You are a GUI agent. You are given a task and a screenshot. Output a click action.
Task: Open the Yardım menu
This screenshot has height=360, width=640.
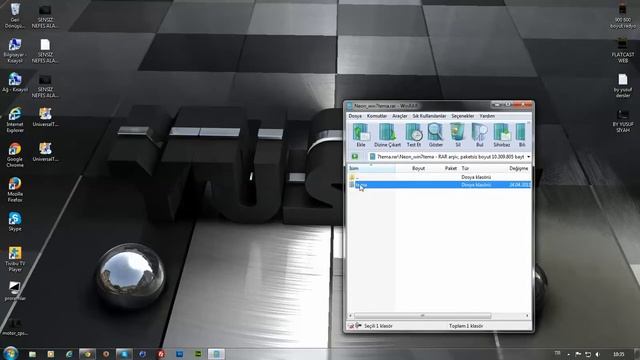487,116
